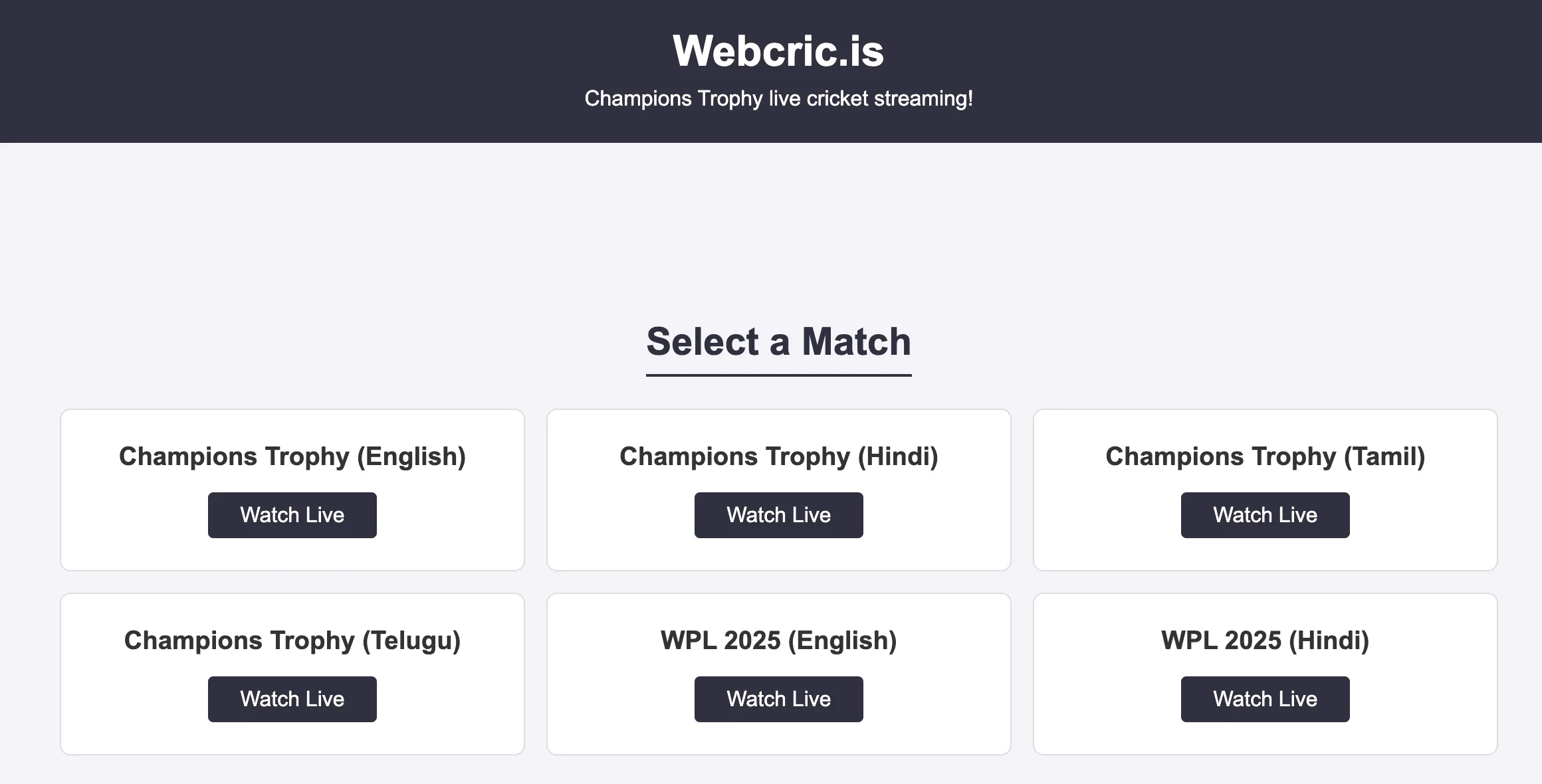The height and width of the screenshot is (784, 1542).
Task: Select the Champions Trophy (Hindi) card title
Action: click(778, 456)
